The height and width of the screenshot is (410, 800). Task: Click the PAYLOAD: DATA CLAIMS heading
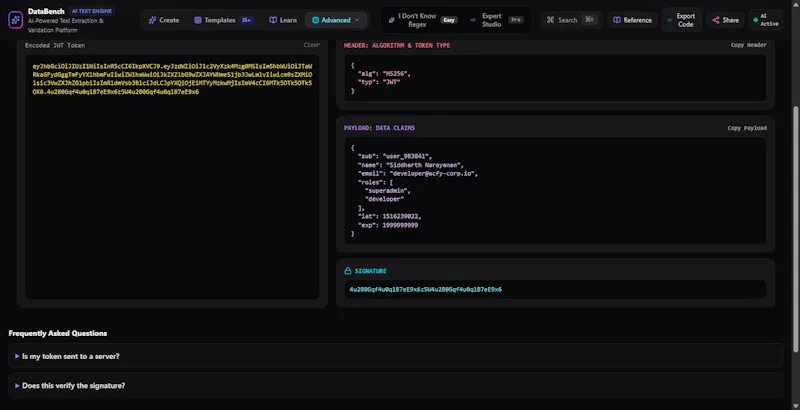(x=379, y=128)
